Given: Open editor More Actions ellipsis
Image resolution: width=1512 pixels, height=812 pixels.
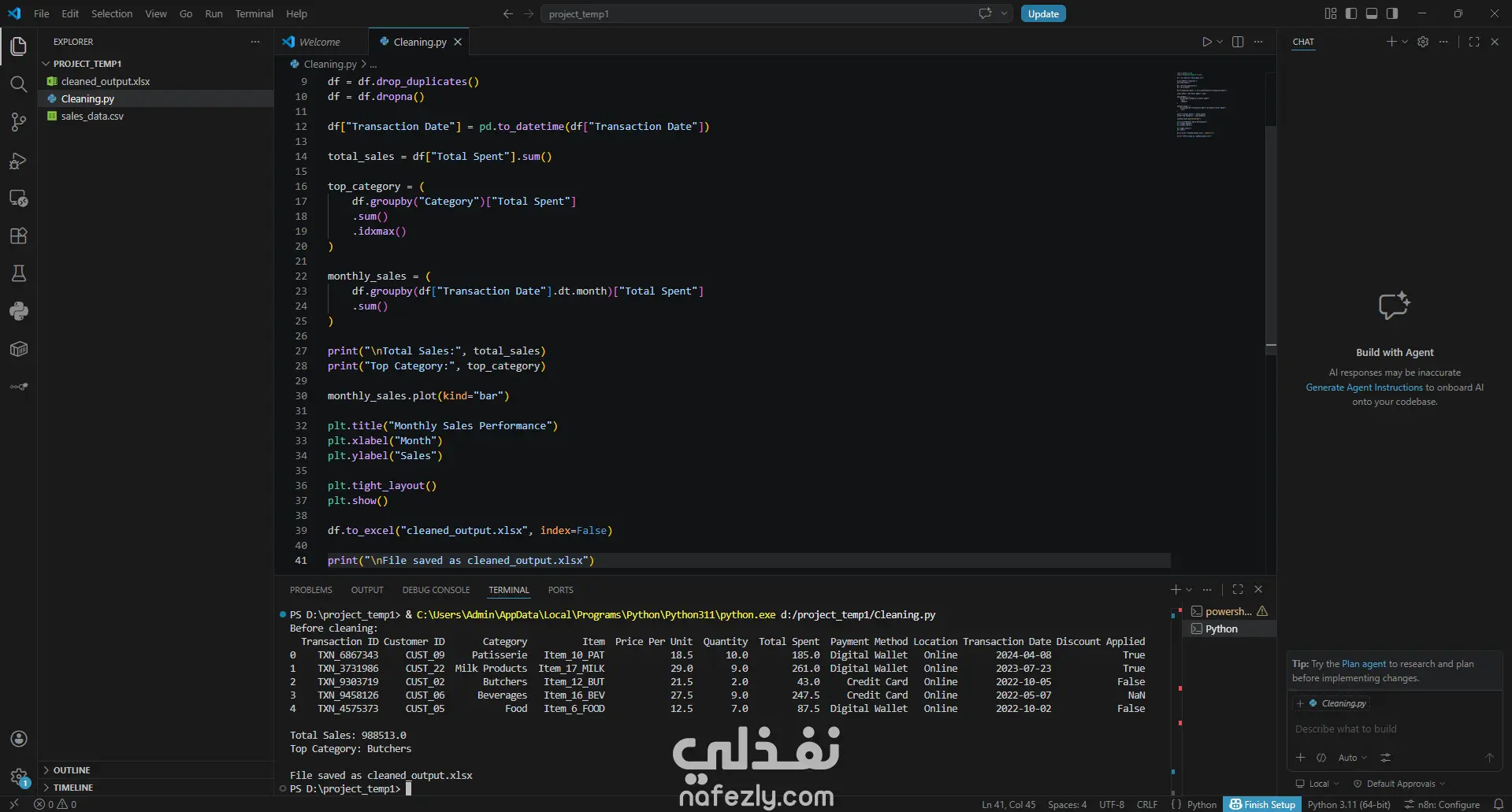Looking at the screenshot, I should coord(1258,42).
